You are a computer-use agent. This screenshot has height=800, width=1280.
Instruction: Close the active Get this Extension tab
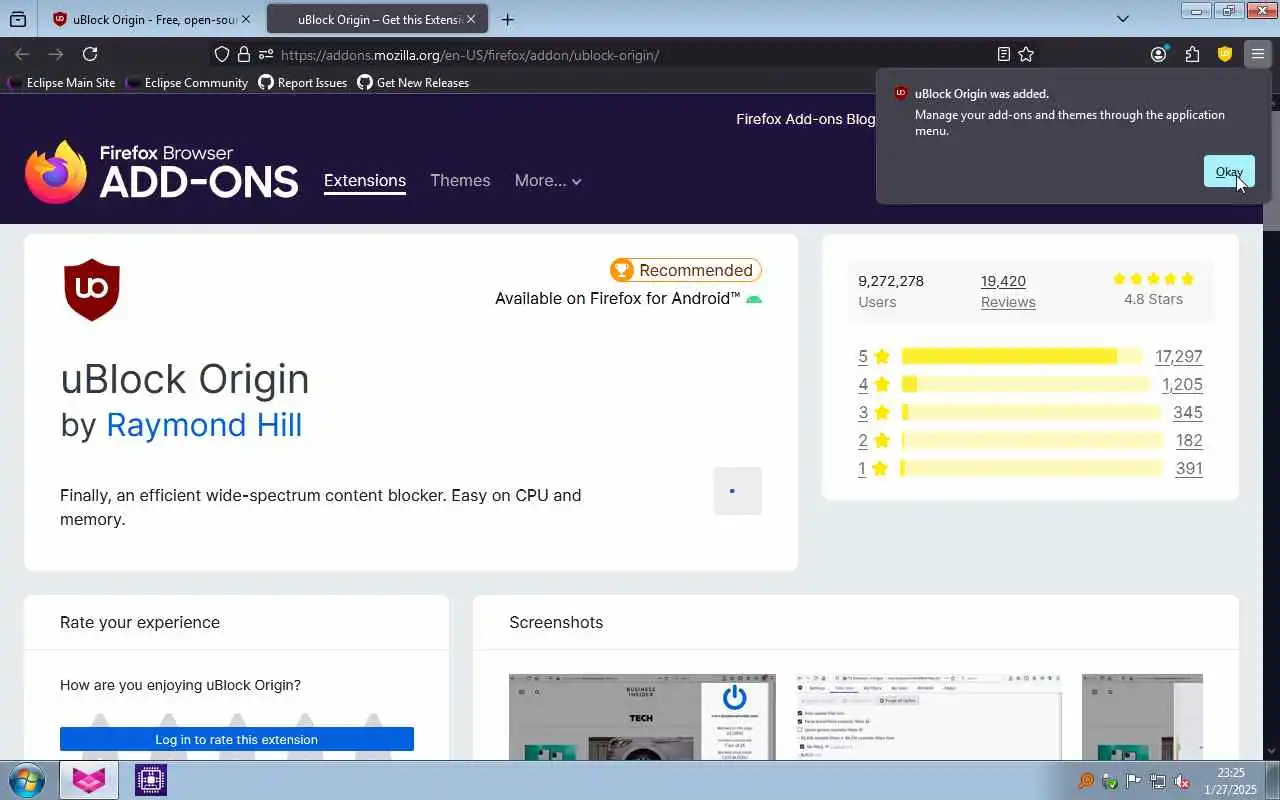472,19
